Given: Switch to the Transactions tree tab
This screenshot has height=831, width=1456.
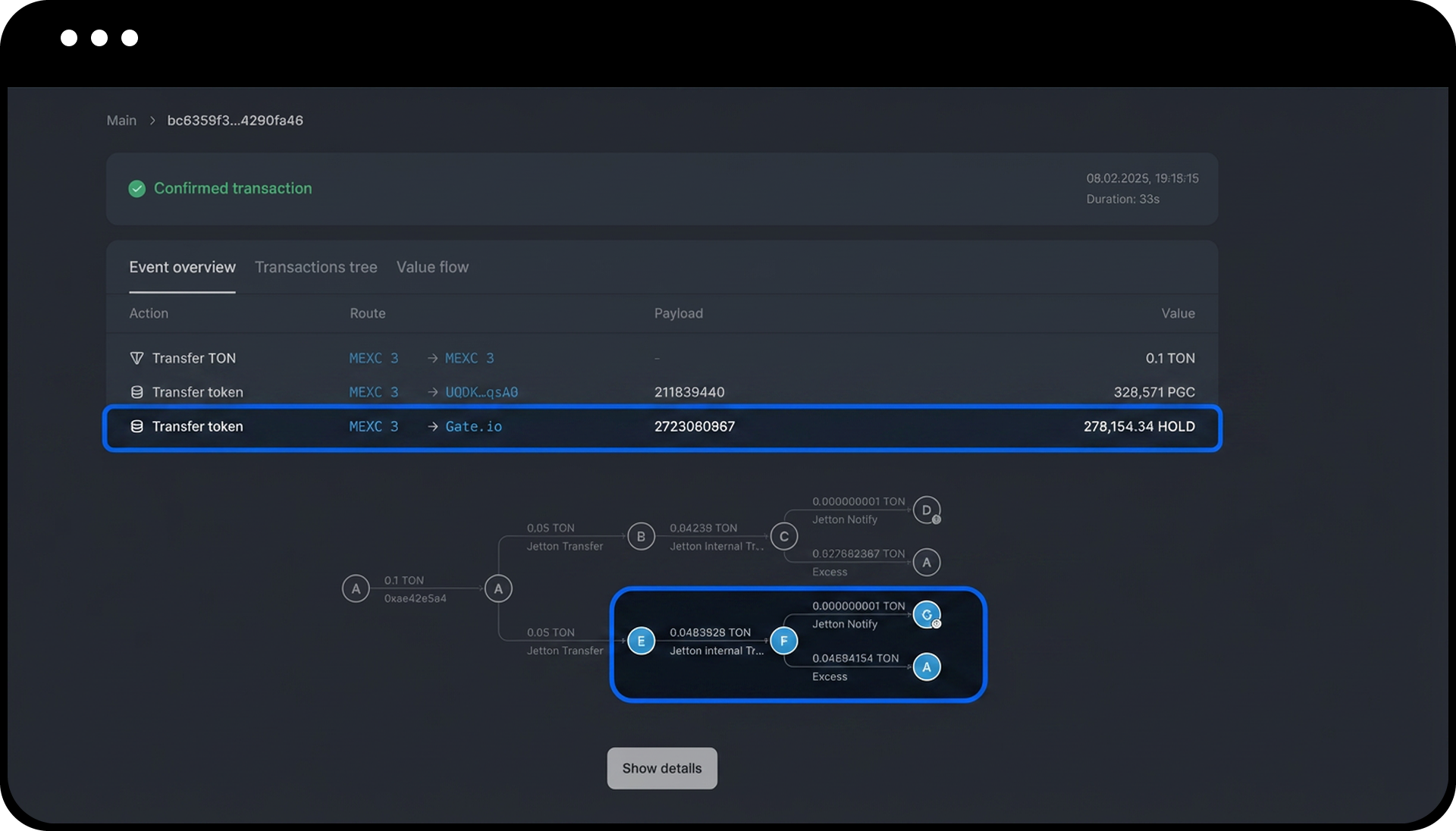Looking at the screenshot, I should pyautogui.click(x=315, y=267).
